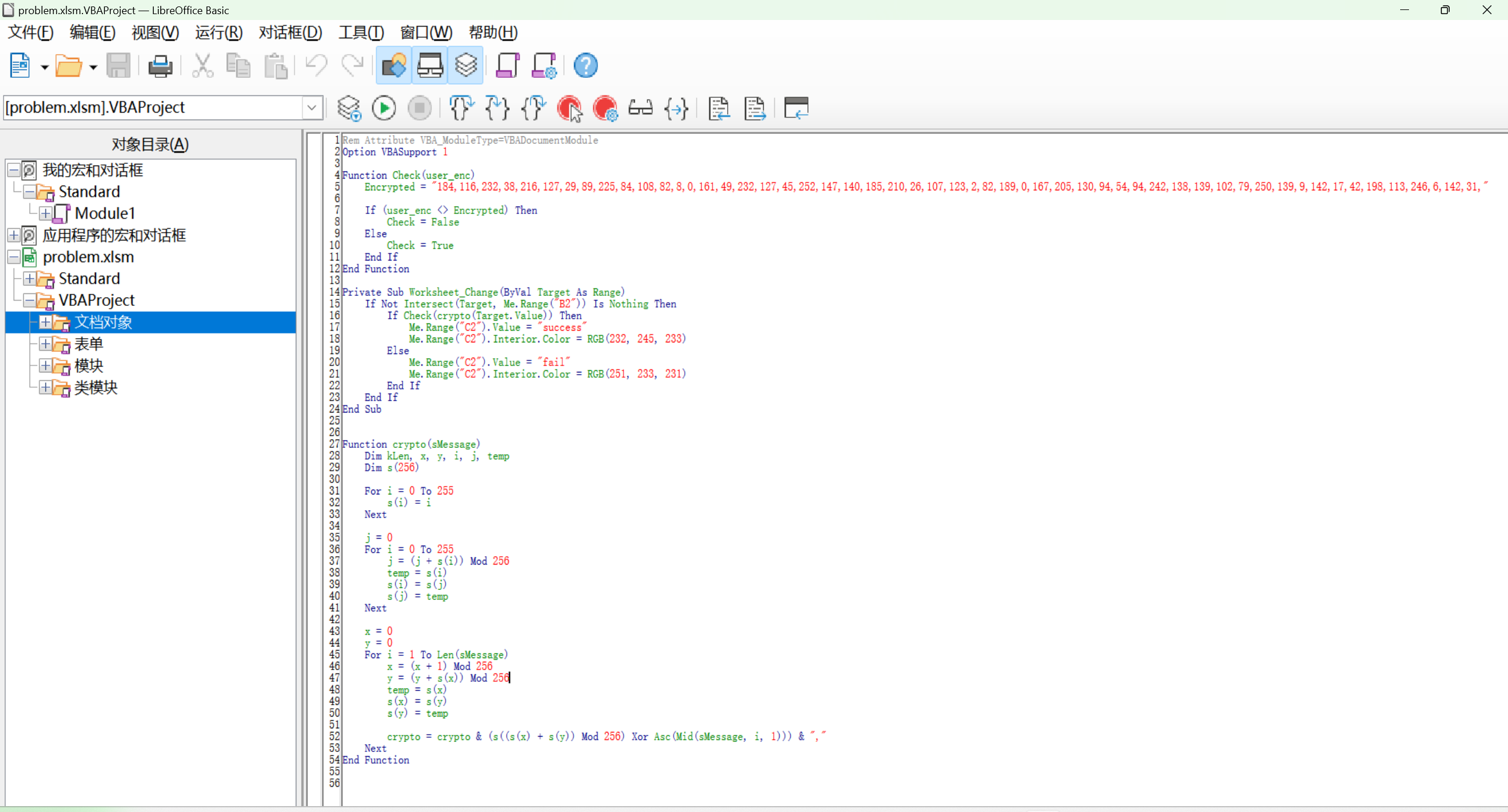Click the Export Basic source icon
This screenshot has width=1508, height=812.
(x=755, y=108)
